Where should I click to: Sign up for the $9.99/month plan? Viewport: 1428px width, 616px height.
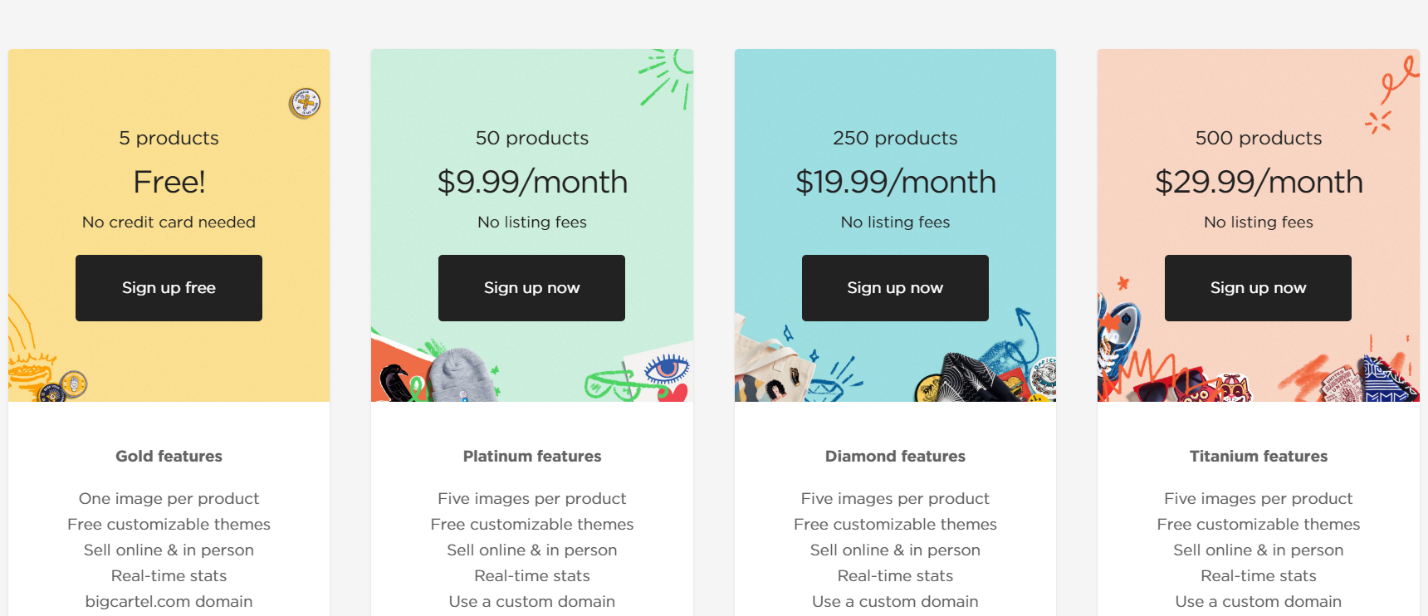pos(532,288)
